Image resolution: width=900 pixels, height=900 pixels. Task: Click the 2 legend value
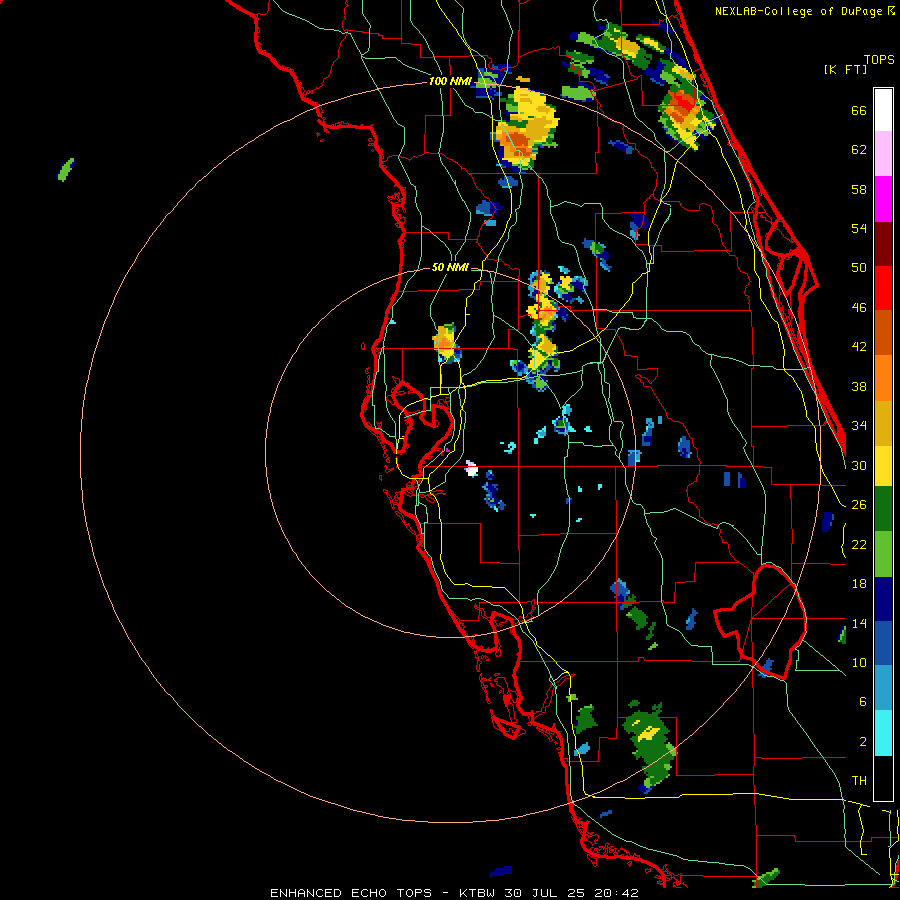point(863,742)
